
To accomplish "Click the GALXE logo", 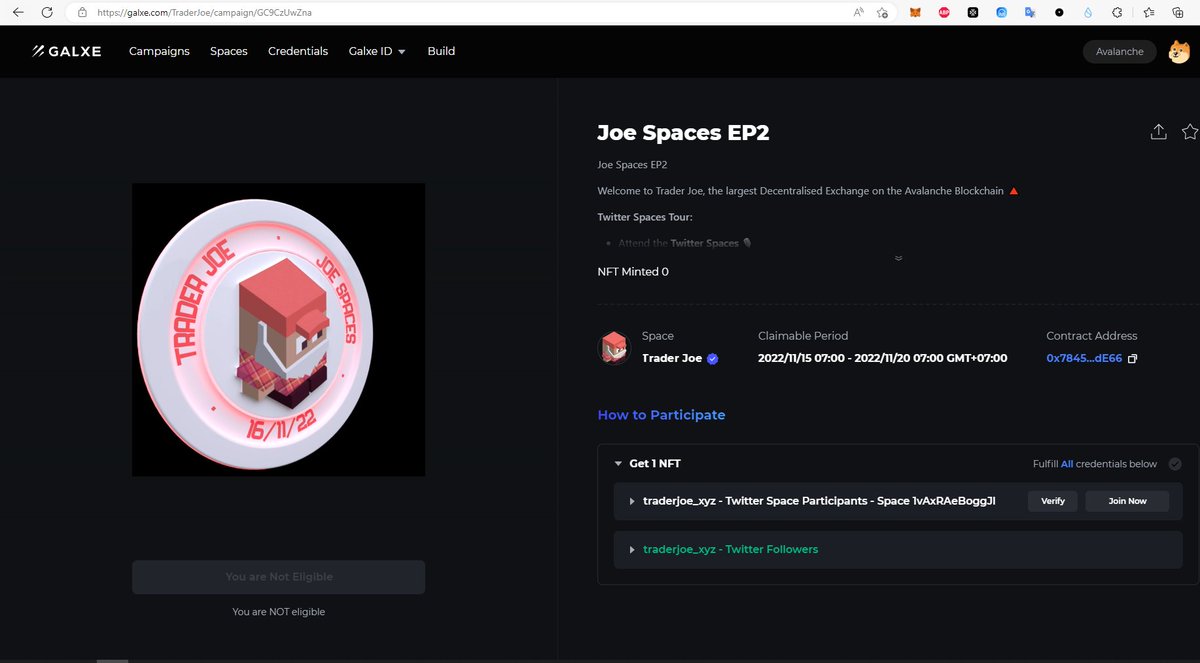I will point(66,51).
